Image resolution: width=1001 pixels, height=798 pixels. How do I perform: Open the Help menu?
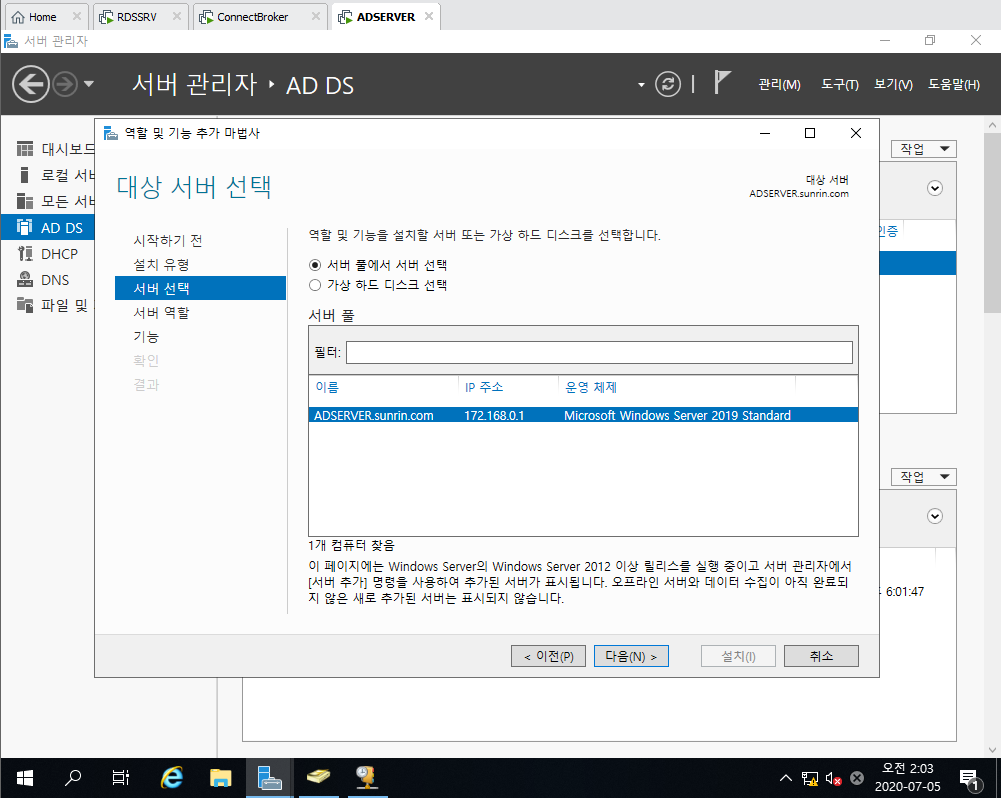tap(954, 84)
